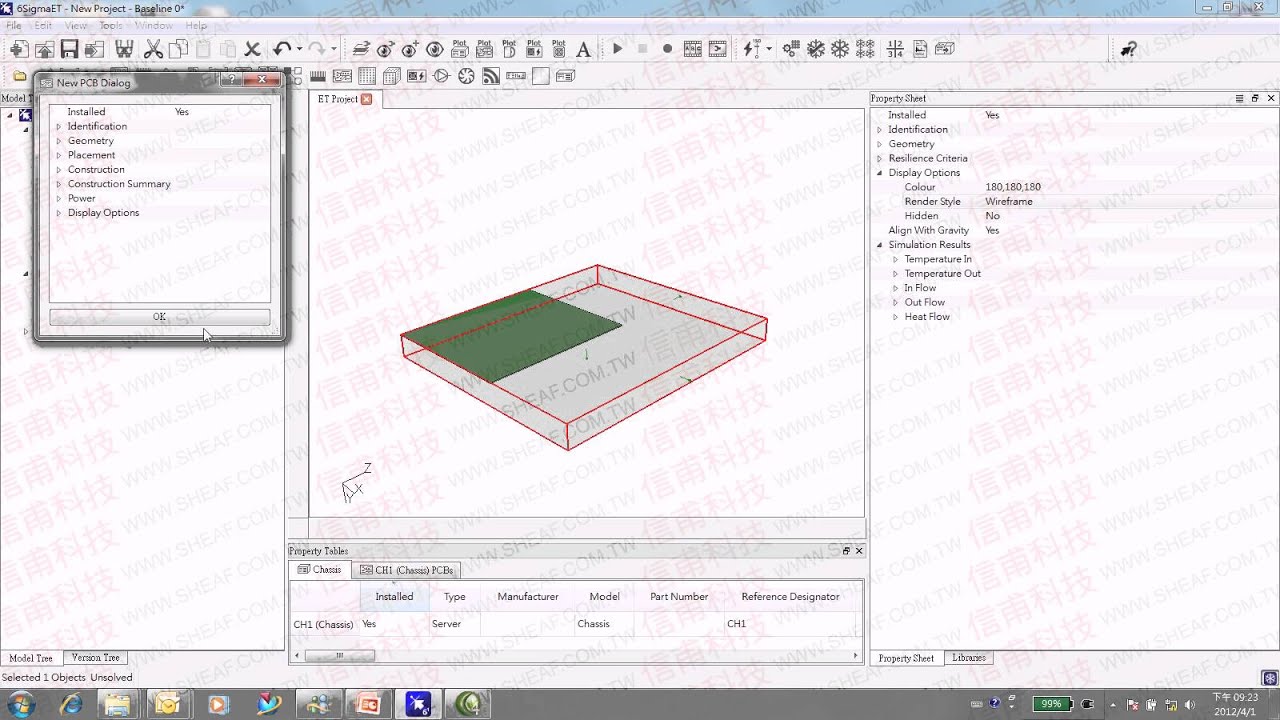The image size is (1280, 720).
Task: Click the scissors Cut icon
Action: (153, 49)
